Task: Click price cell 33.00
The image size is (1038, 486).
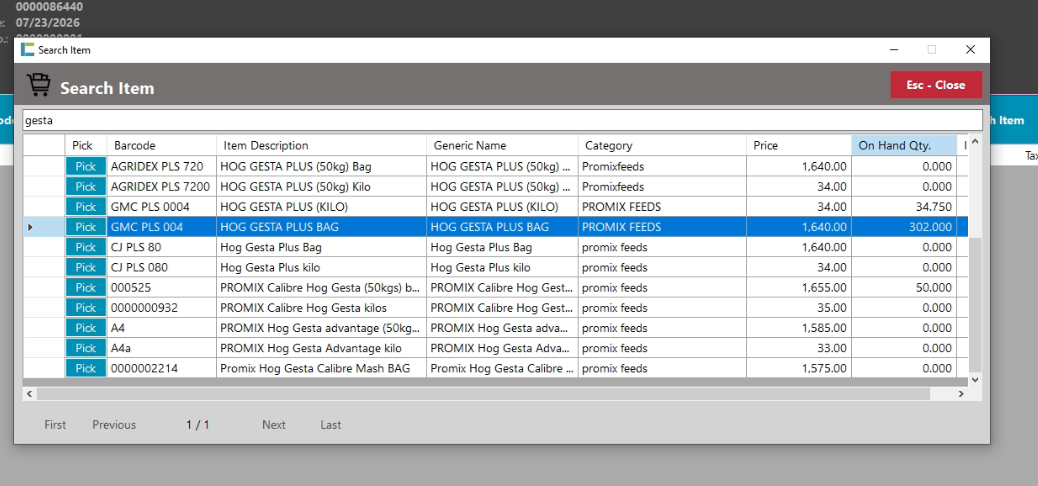Action: 799,348
